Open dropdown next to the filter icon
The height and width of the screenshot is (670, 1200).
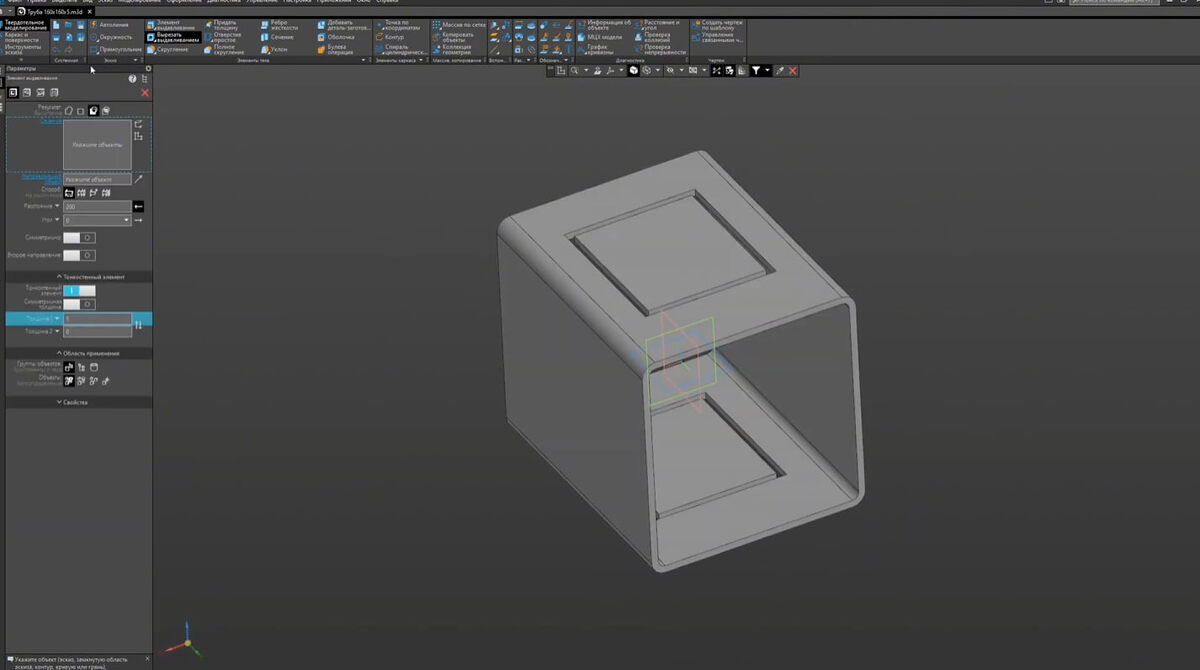coord(767,71)
